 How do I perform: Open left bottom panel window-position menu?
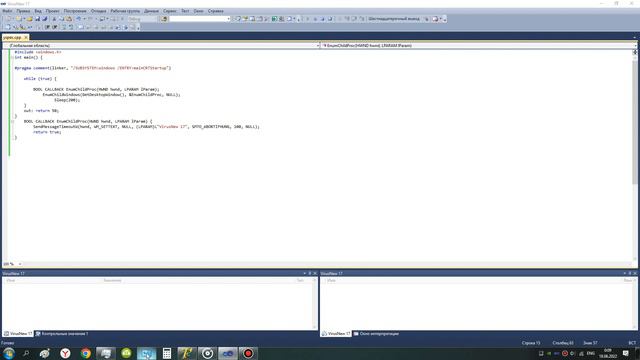click(x=304, y=273)
